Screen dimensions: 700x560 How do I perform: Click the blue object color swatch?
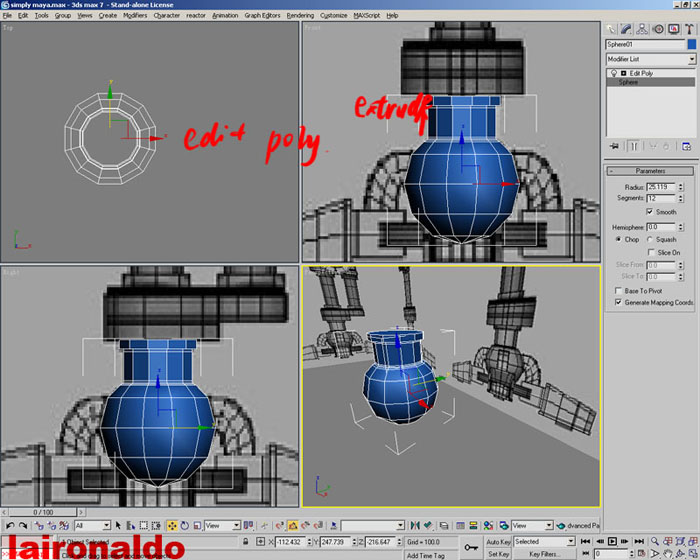(691, 45)
